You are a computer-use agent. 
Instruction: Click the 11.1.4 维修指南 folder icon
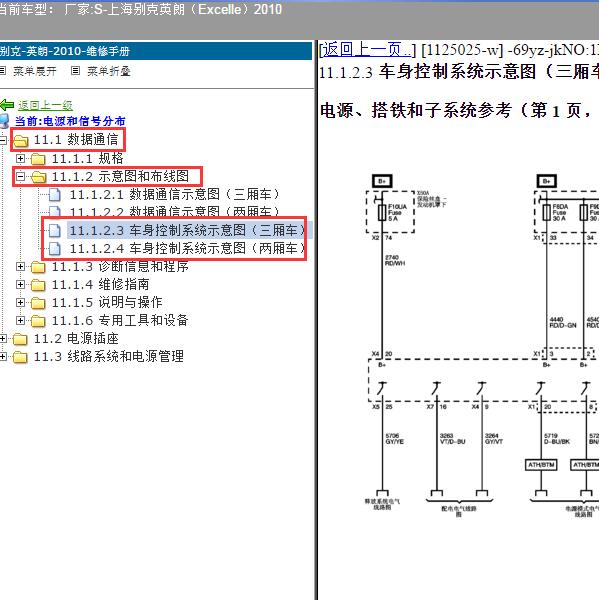tap(38, 285)
